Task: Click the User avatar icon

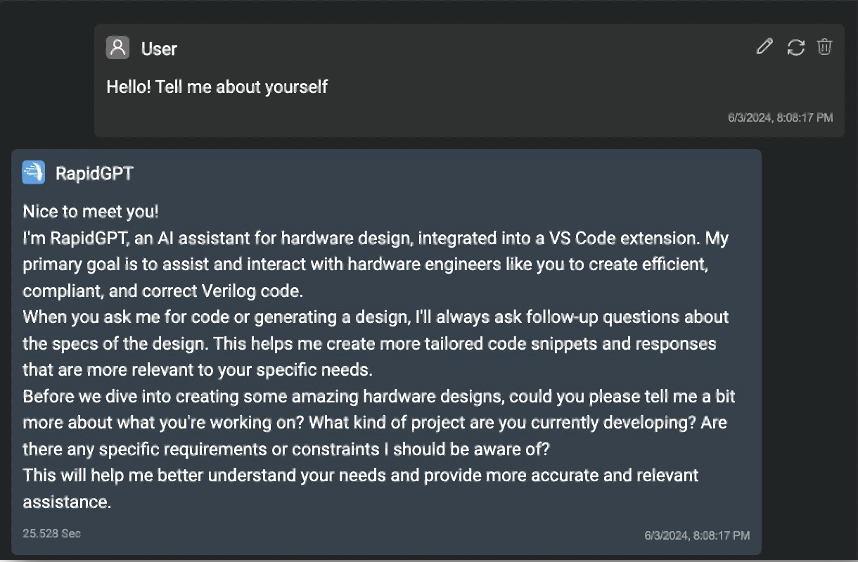Action: pos(118,48)
